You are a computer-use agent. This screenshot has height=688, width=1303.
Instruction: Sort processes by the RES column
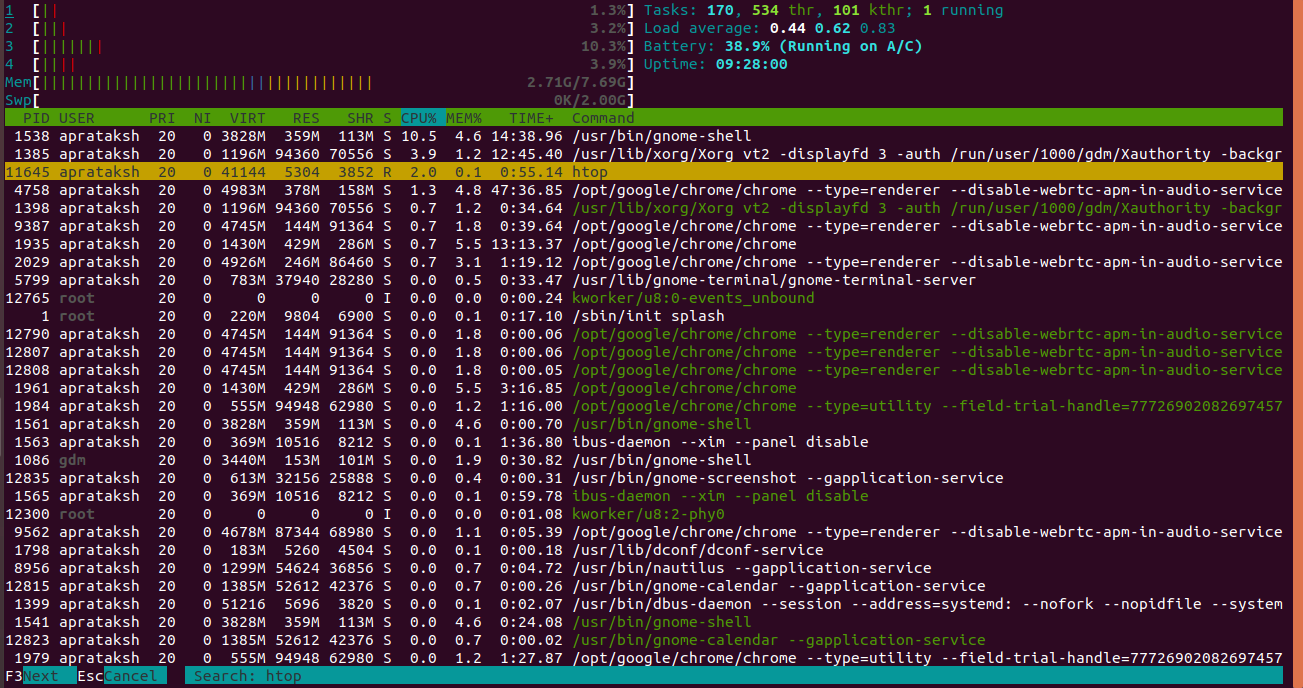point(305,117)
